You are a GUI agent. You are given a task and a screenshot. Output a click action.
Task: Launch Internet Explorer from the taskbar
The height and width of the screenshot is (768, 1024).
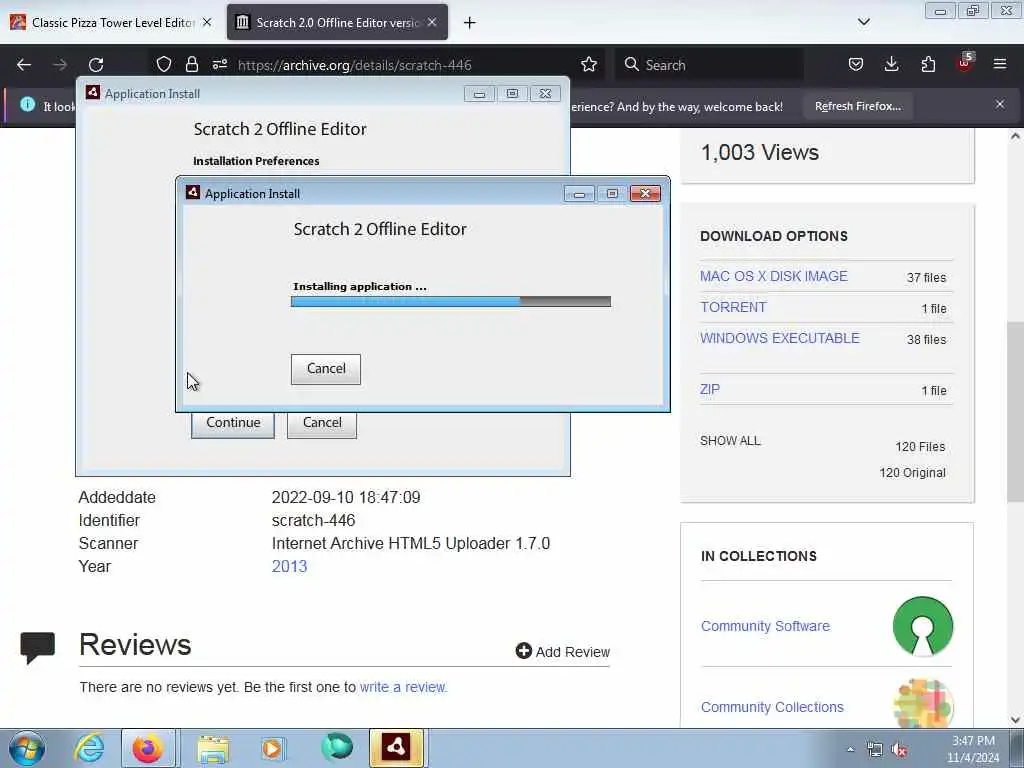click(x=89, y=748)
